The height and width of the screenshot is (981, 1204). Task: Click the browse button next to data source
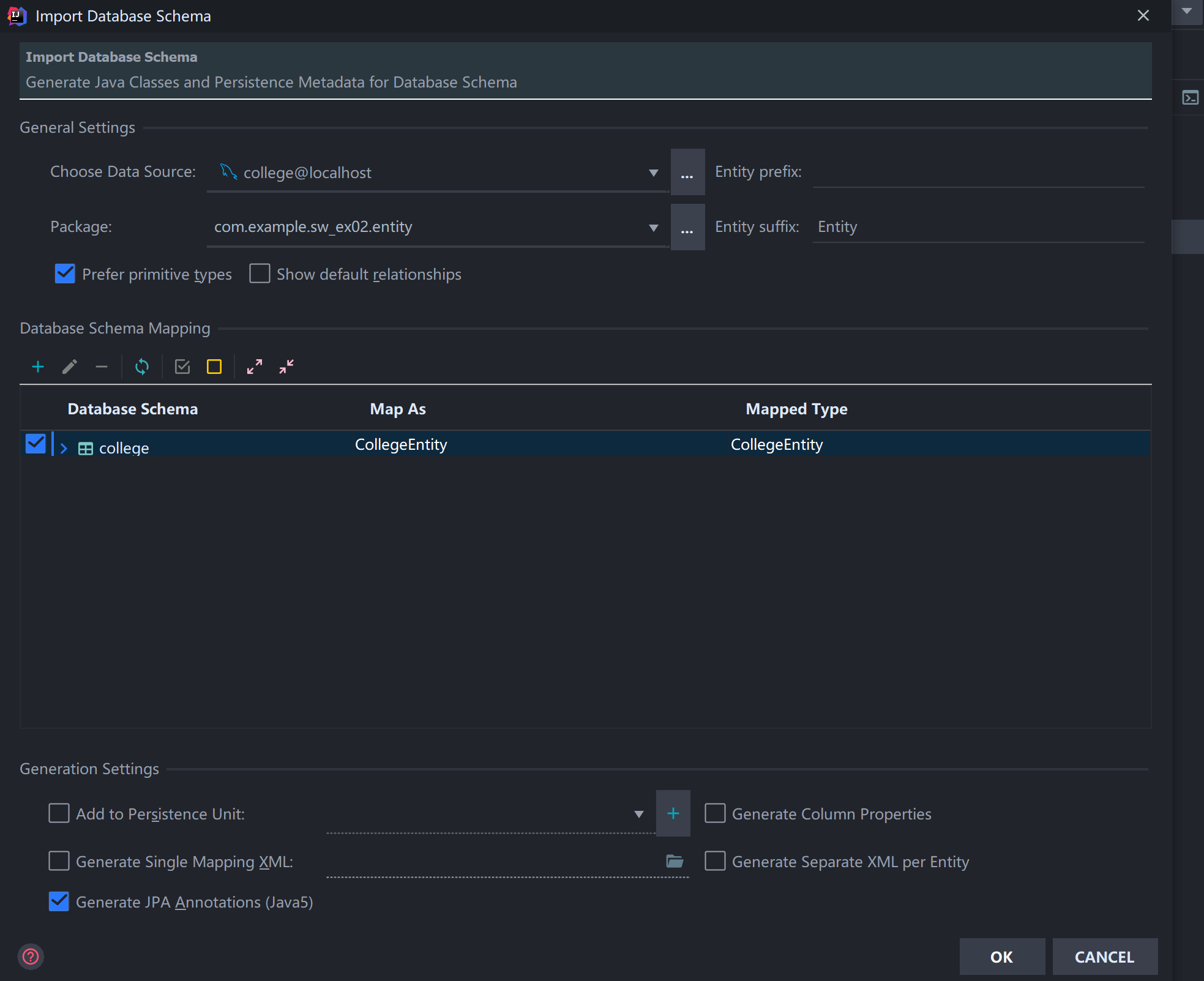(687, 172)
